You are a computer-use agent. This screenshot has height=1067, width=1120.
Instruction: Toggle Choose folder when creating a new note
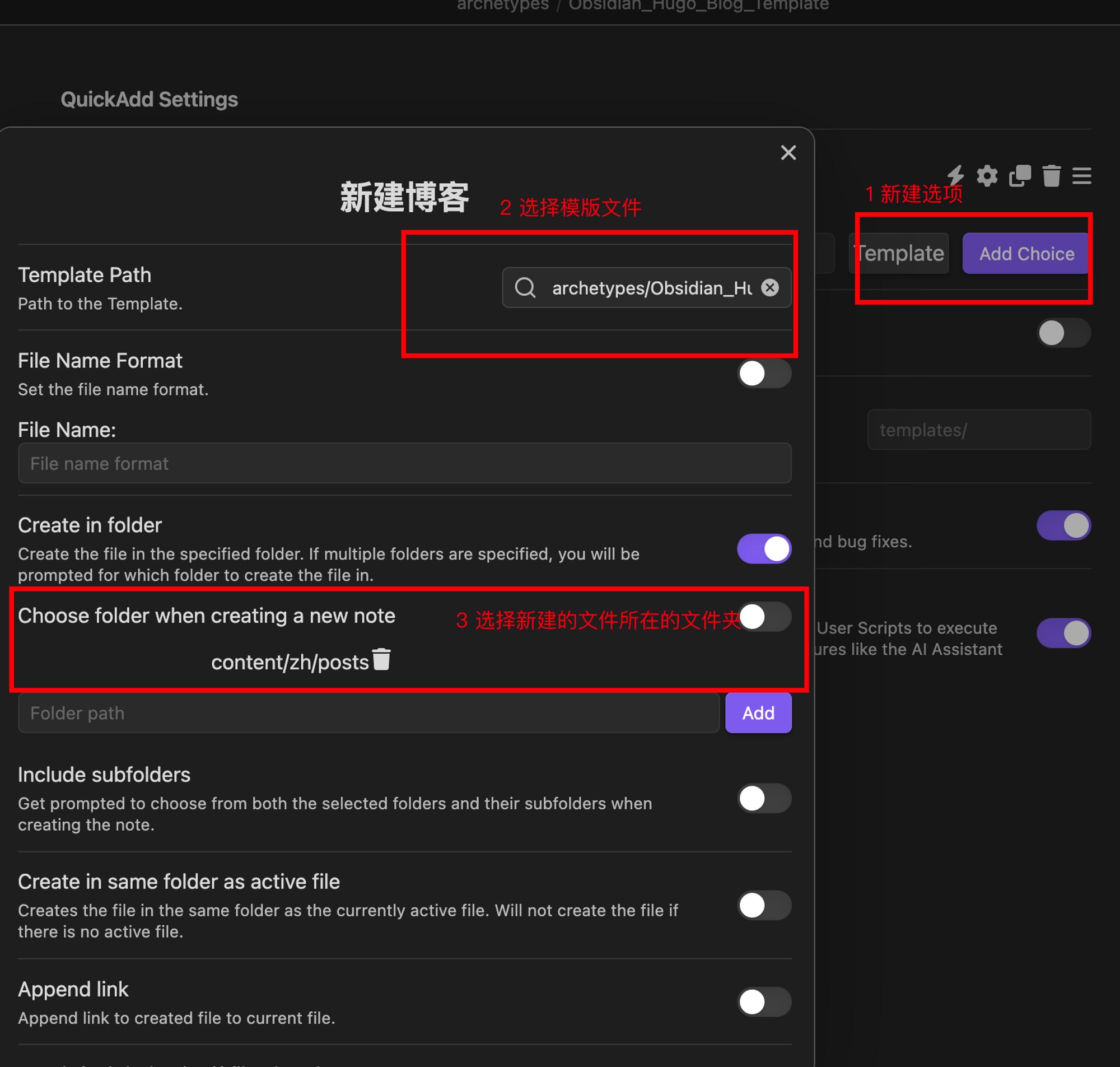click(x=765, y=617)
